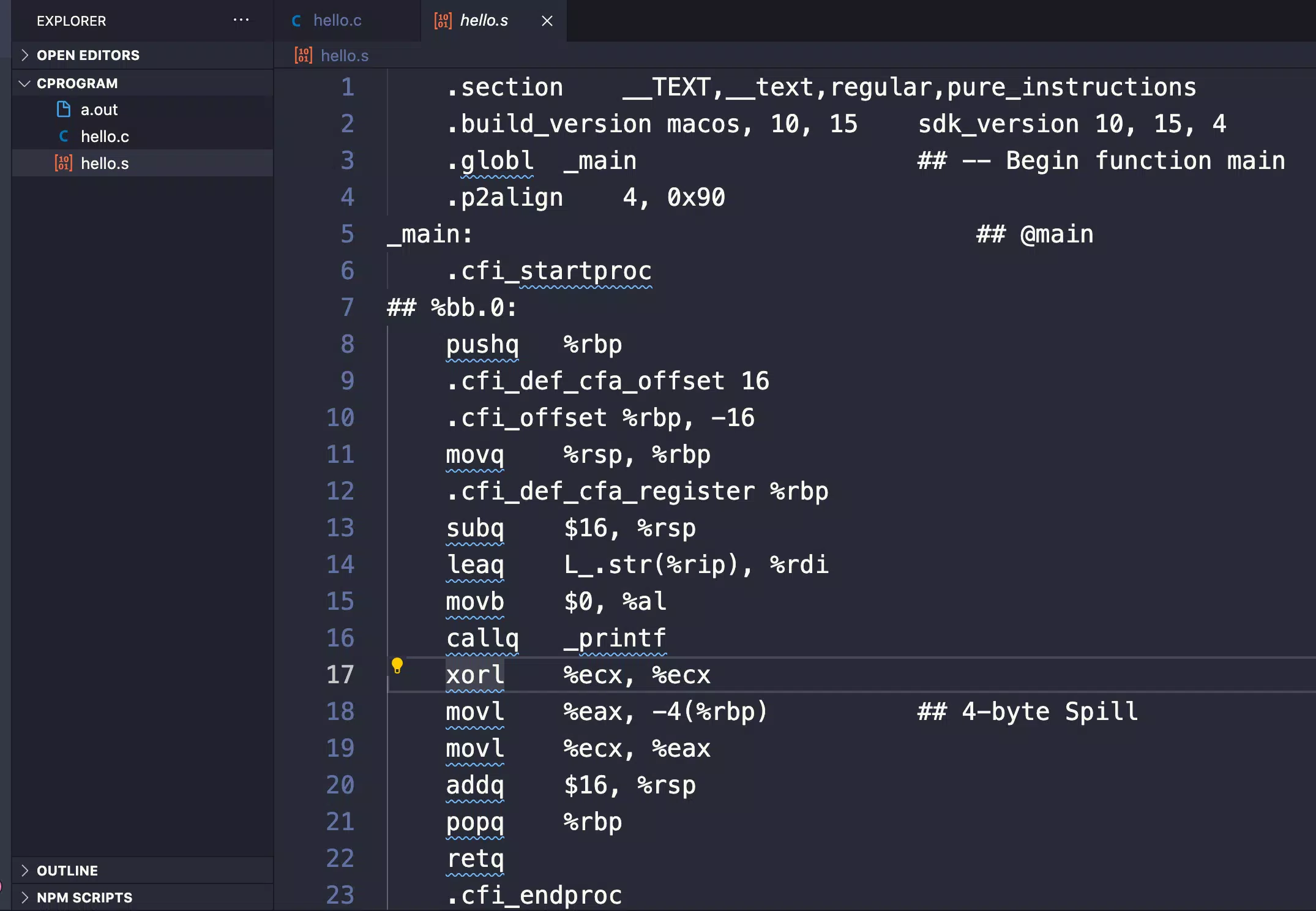Expand the Open Editors section

click(143, 55)
